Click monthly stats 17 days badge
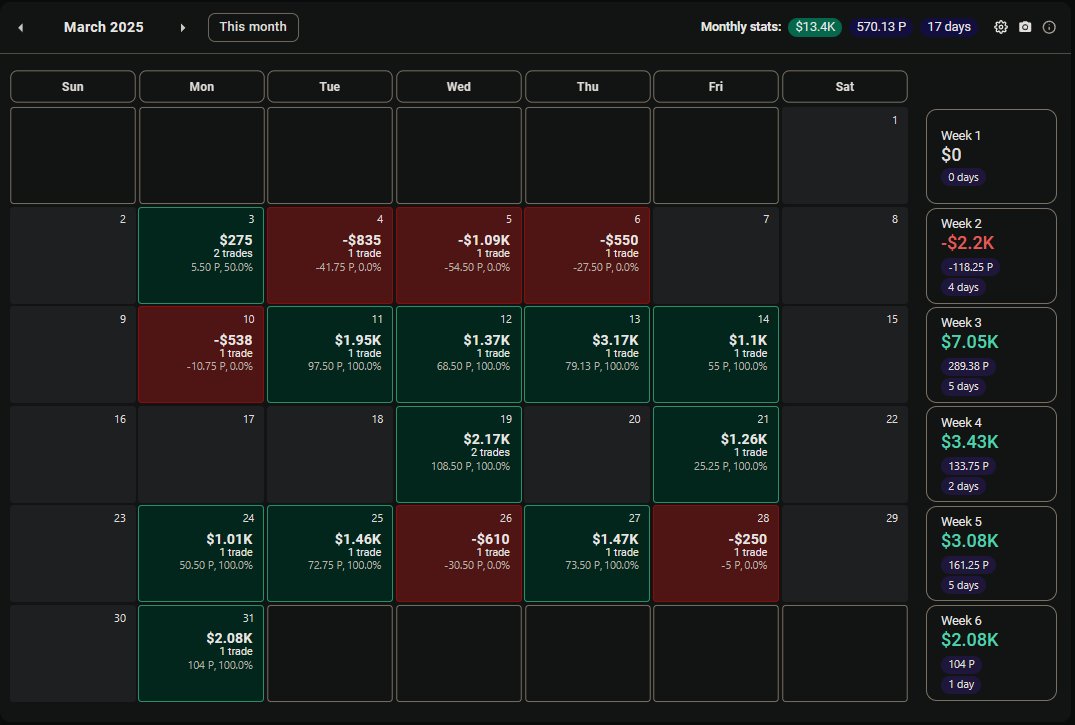This screenshot has height=725, width=1075. [x=949, y=27]
